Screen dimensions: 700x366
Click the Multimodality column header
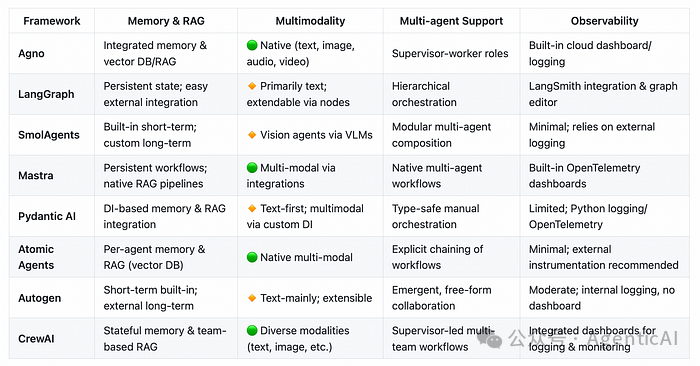[310, 21]
